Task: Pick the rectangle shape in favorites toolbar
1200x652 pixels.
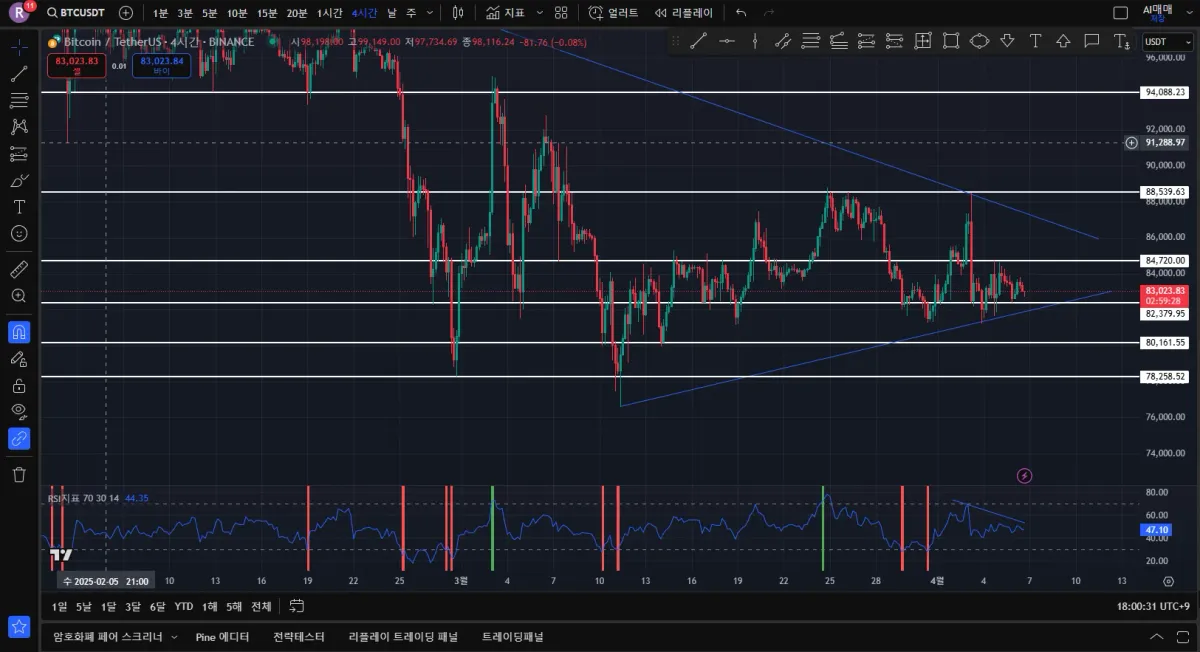Action: click(x=951, y=41)
